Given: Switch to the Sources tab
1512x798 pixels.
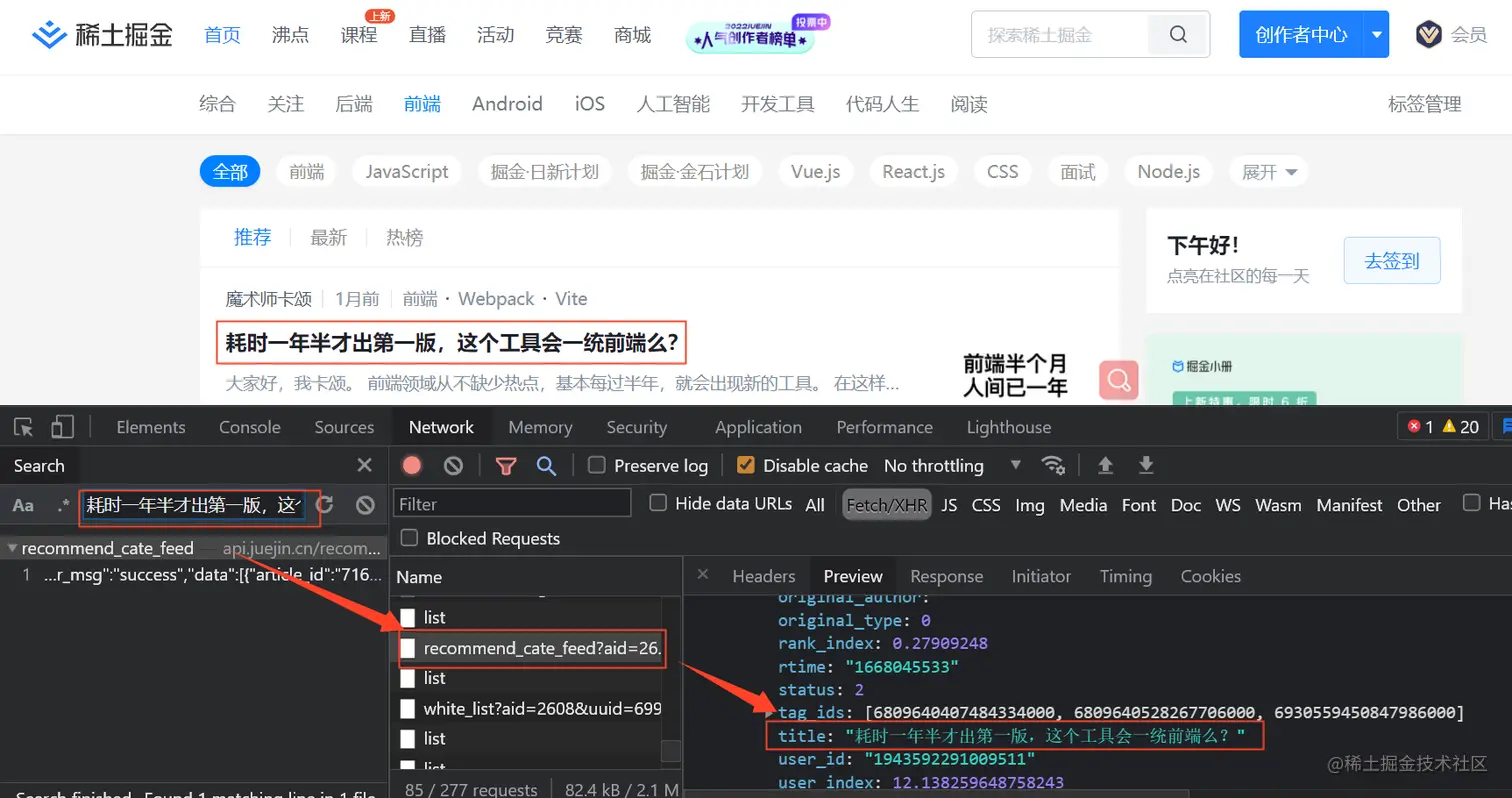Looking at the screenshot, I should click(344, 427).
